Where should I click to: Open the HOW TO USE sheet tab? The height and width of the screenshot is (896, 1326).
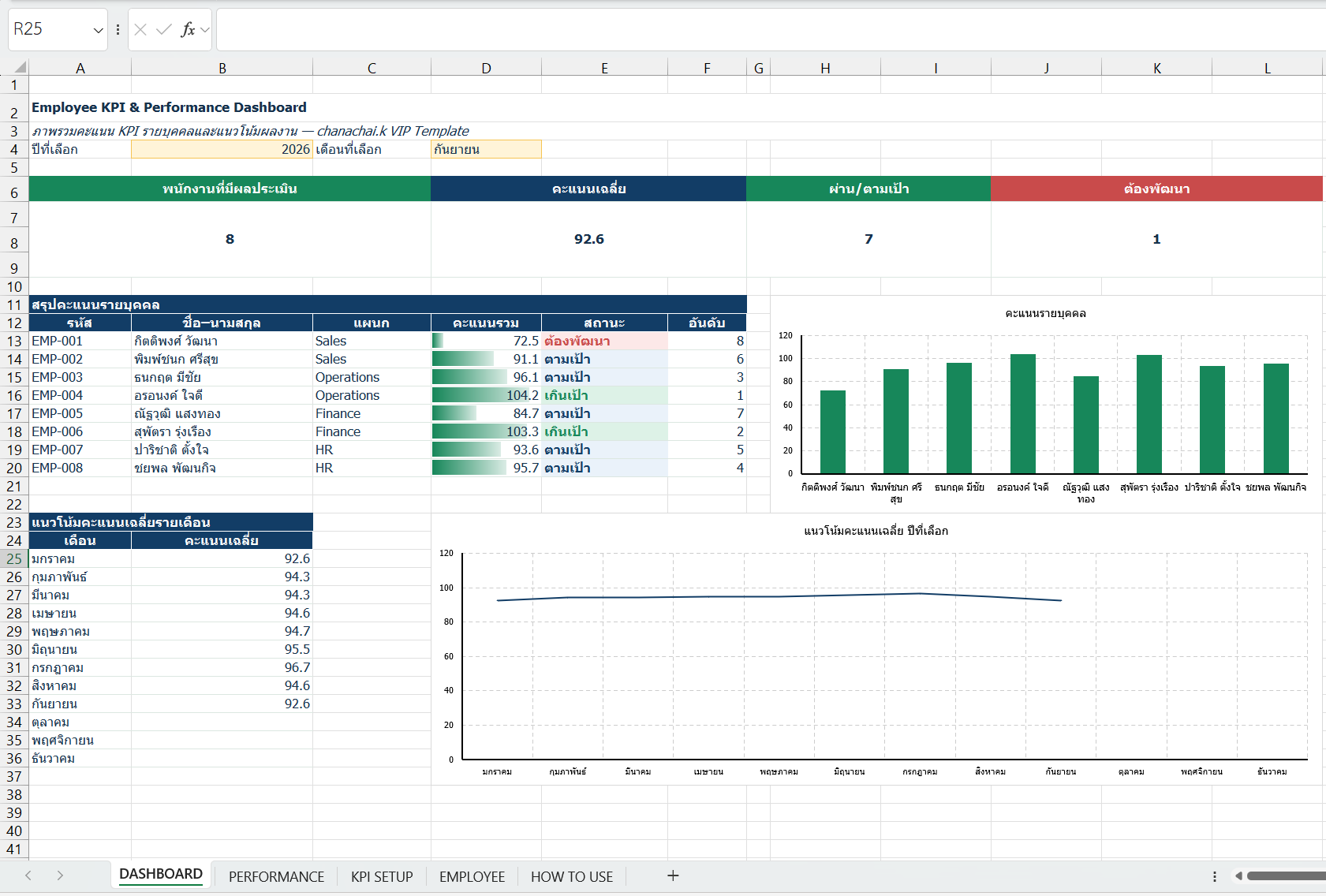click(572, 876)
